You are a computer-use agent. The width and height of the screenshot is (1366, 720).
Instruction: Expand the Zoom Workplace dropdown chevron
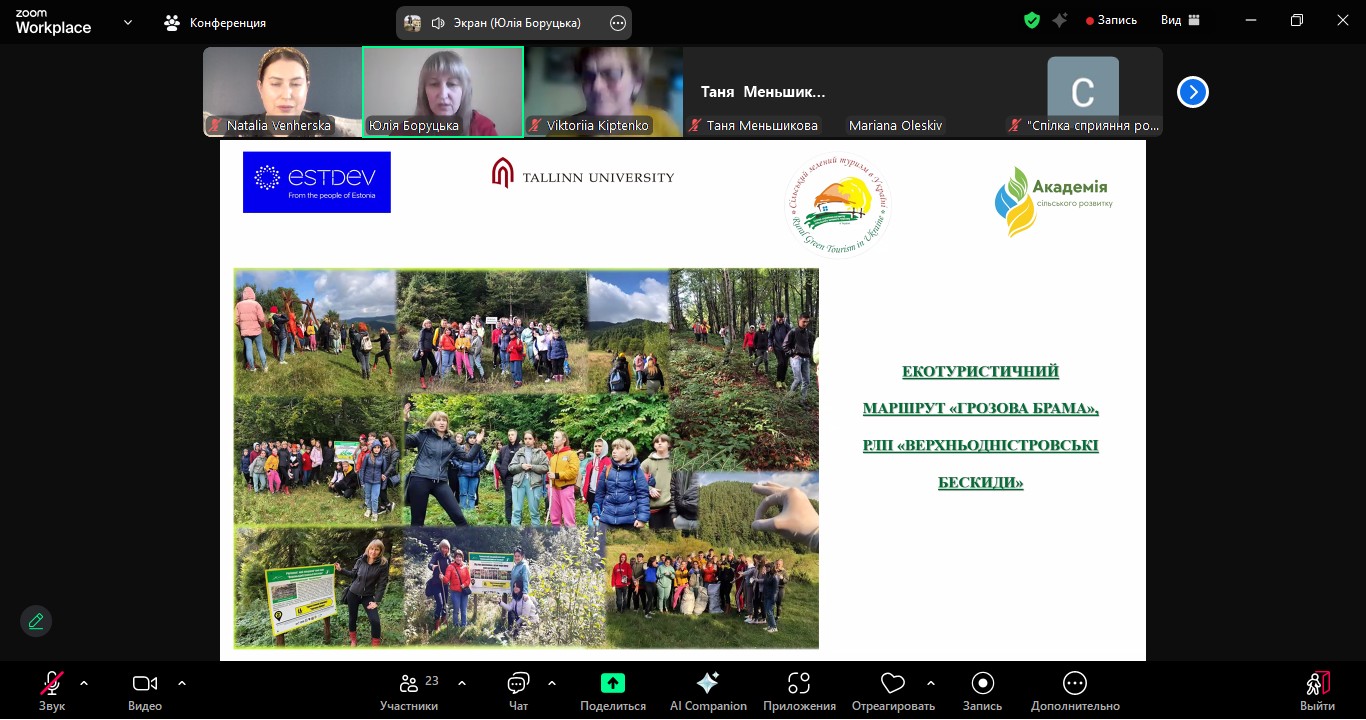128,22
